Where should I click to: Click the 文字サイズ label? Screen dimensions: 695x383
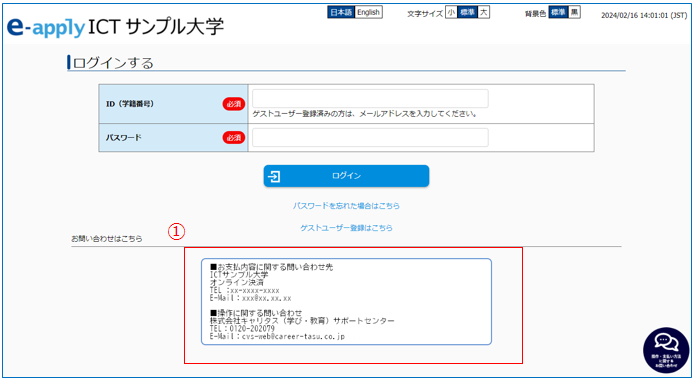425,14
